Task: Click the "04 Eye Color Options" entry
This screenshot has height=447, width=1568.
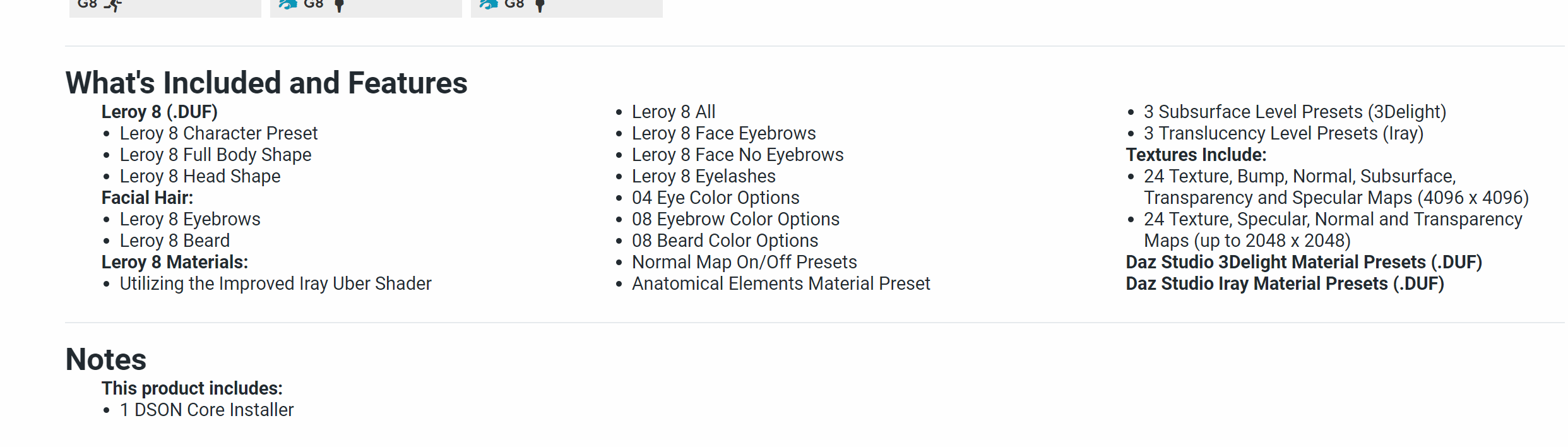Action: tap(715, 198)
